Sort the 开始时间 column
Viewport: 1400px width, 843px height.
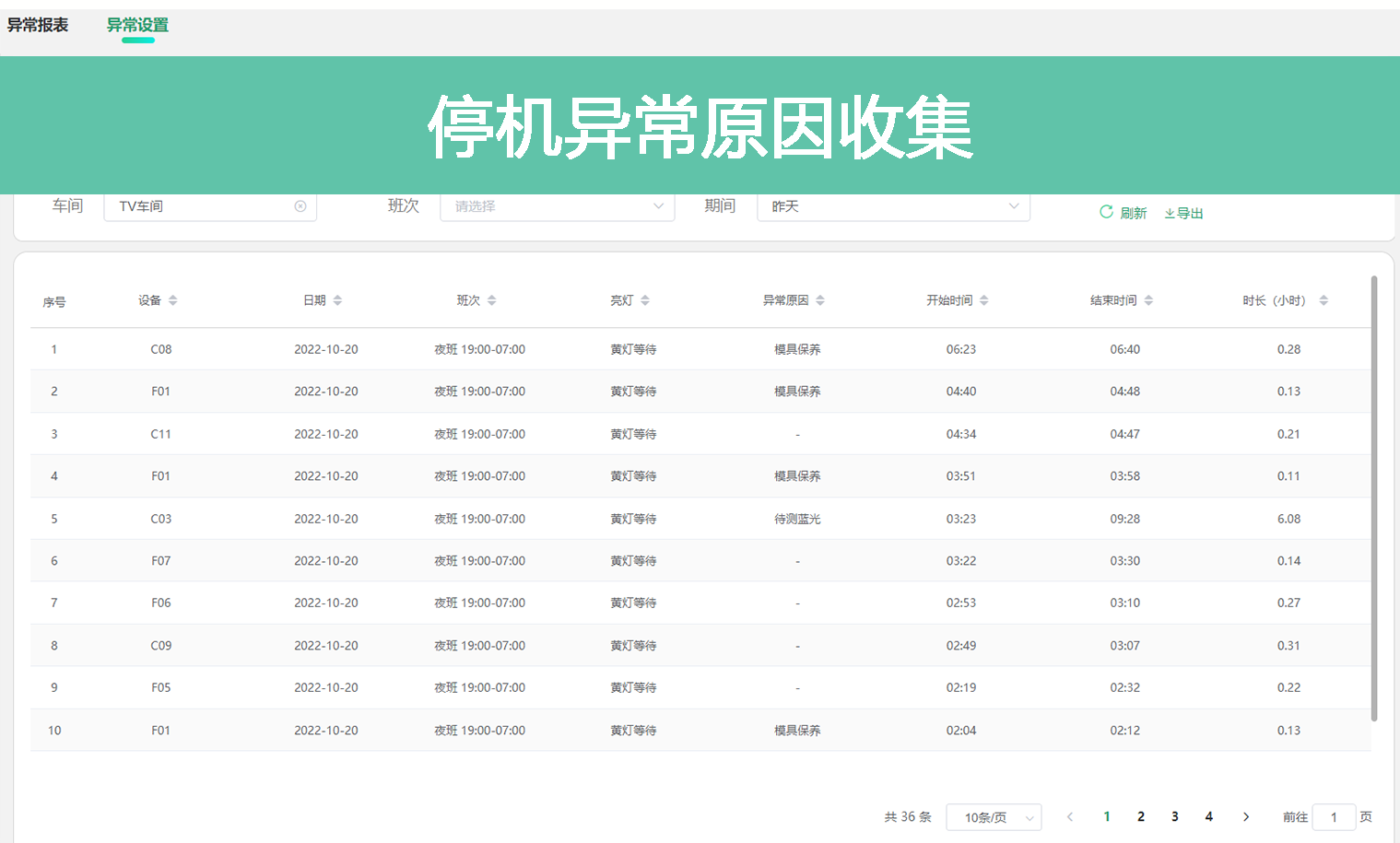[984, 299]
